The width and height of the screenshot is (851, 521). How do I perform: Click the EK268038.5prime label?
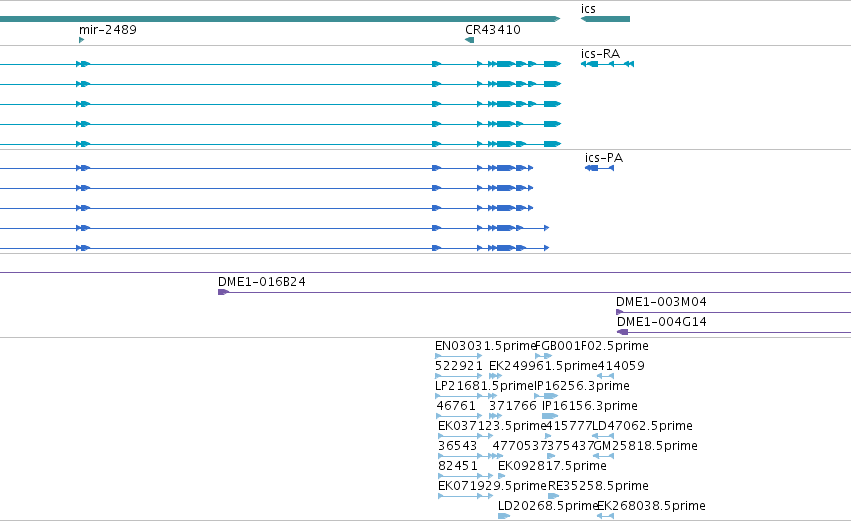(x=651, y=506)
